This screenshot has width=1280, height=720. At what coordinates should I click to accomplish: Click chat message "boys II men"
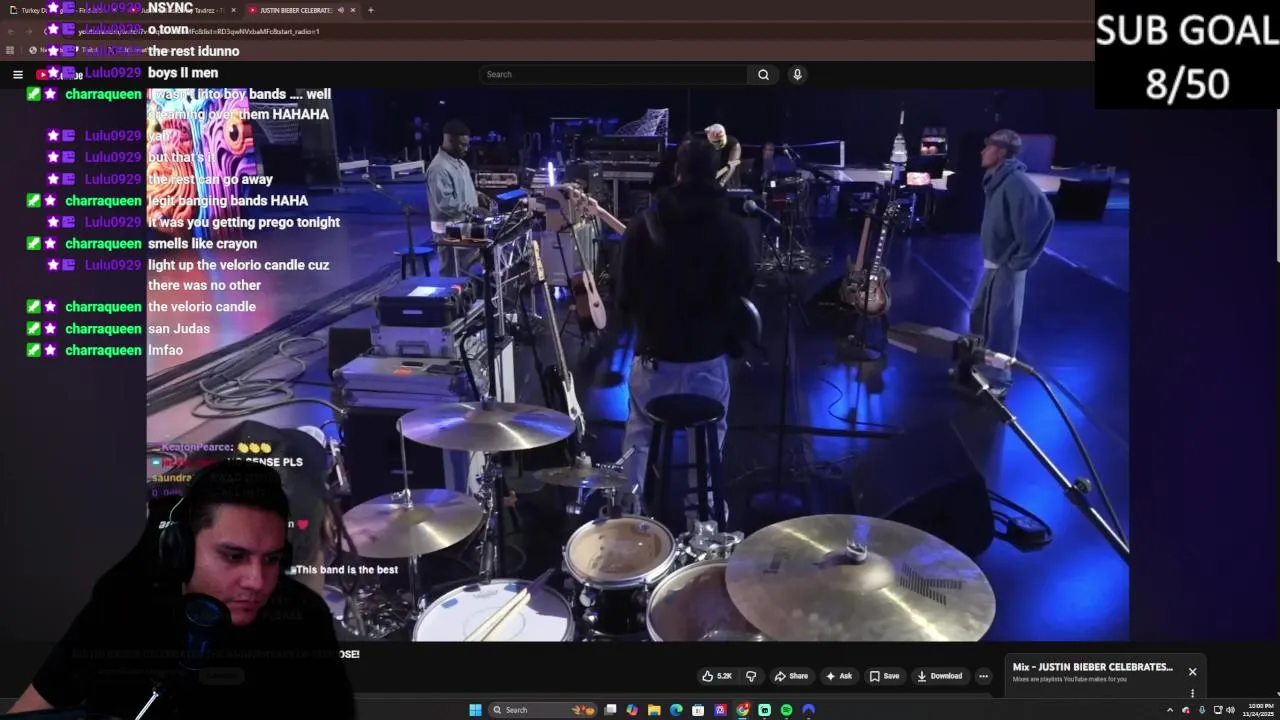pos(183,72)
